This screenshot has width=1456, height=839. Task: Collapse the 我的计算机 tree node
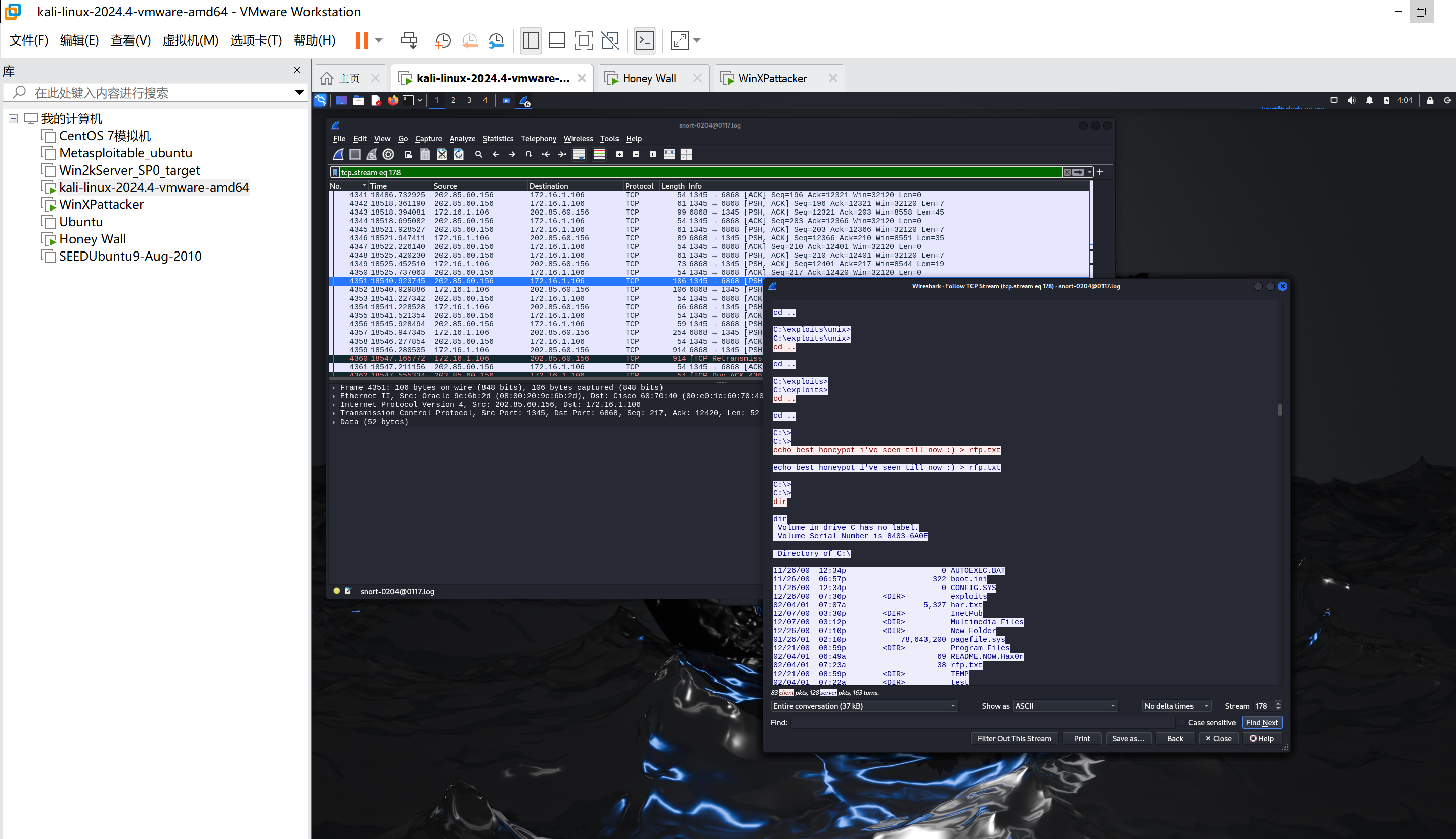[x=13, y=119]
